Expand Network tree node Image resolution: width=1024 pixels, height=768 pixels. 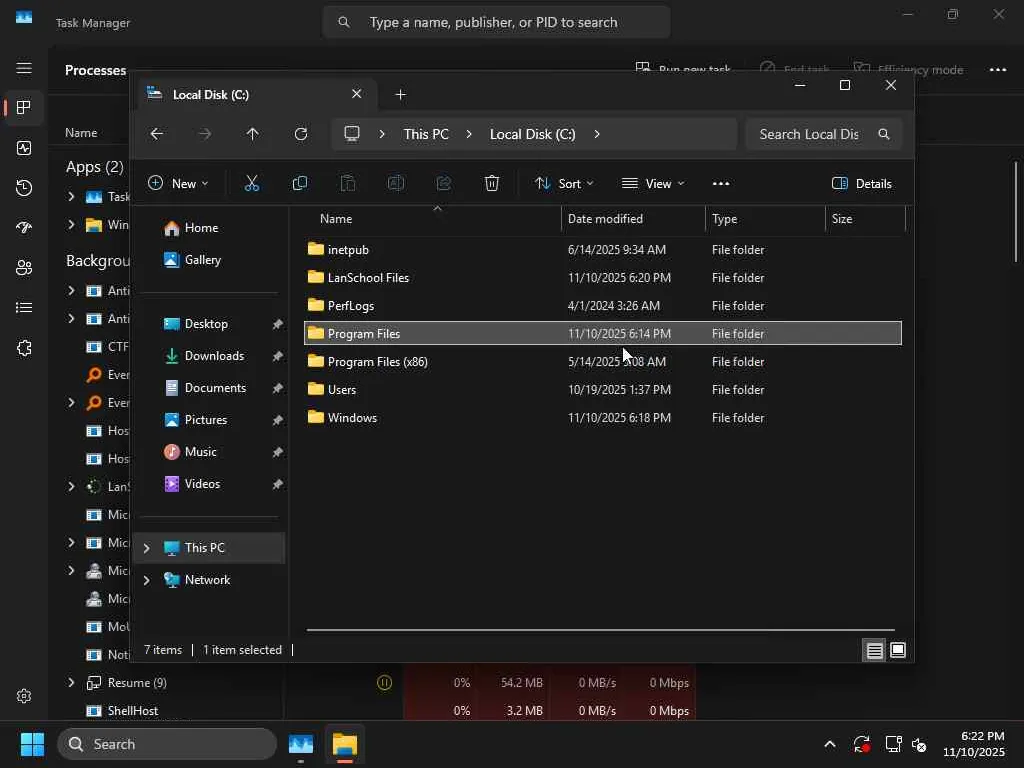tap(147, 580)
